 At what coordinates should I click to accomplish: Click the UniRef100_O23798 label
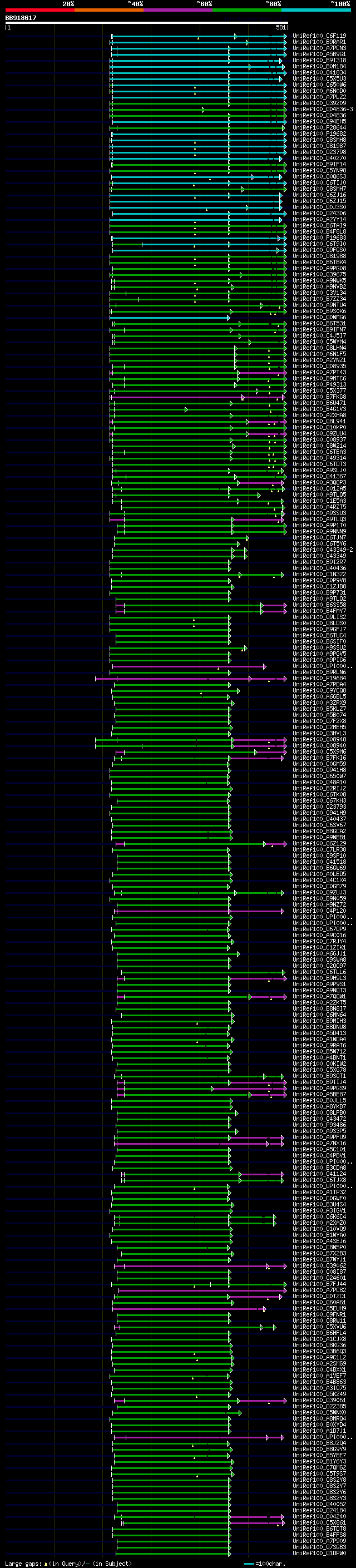click(x=319, y=152)
